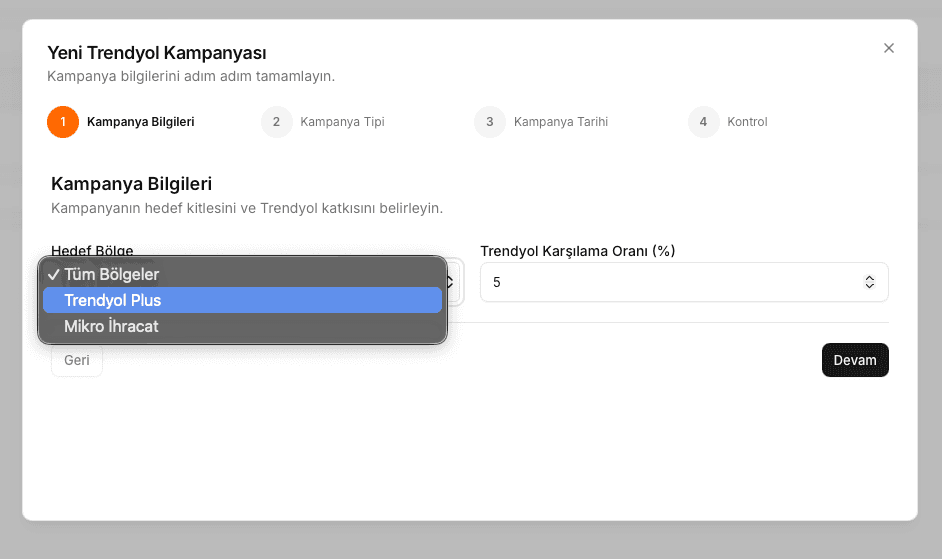Click the Hedef Bölge dropdown chevron

[x=450, y=282]
